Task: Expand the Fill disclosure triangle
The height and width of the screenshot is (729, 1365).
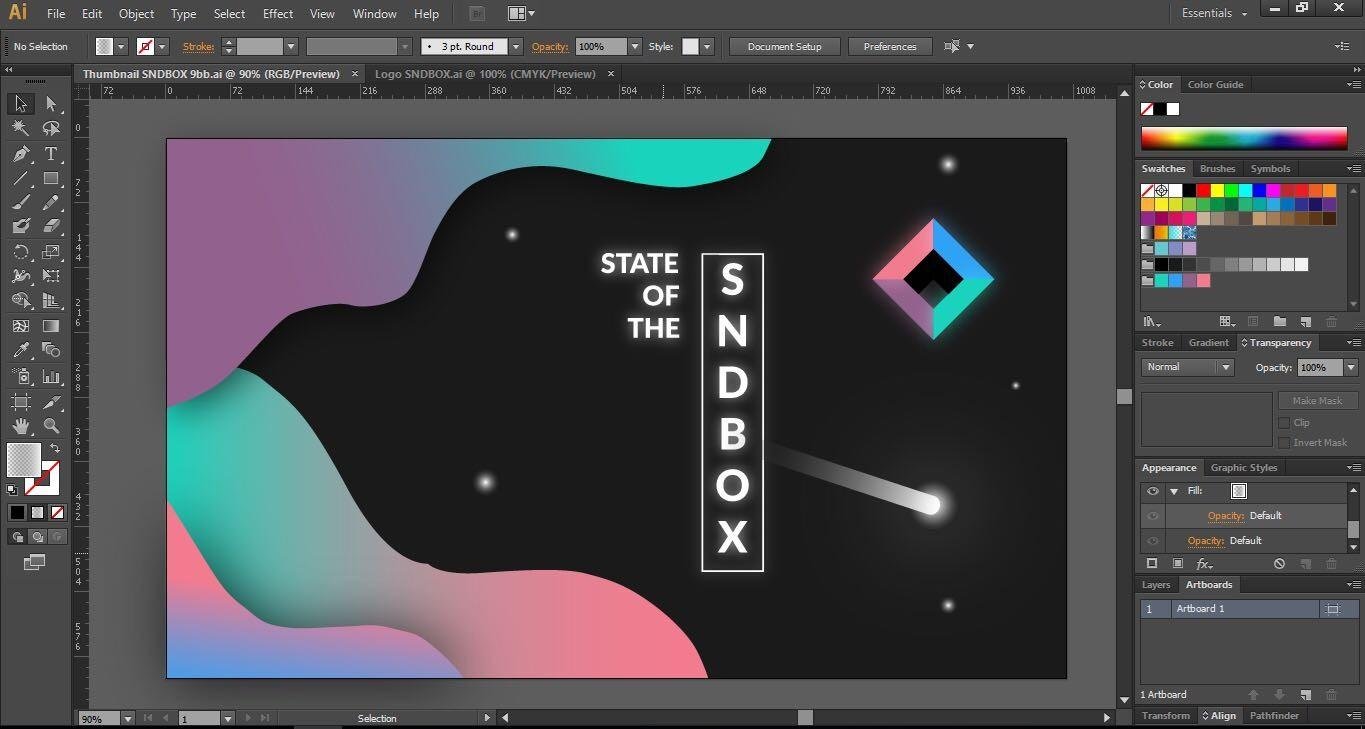Action: tap(1174, 491)
